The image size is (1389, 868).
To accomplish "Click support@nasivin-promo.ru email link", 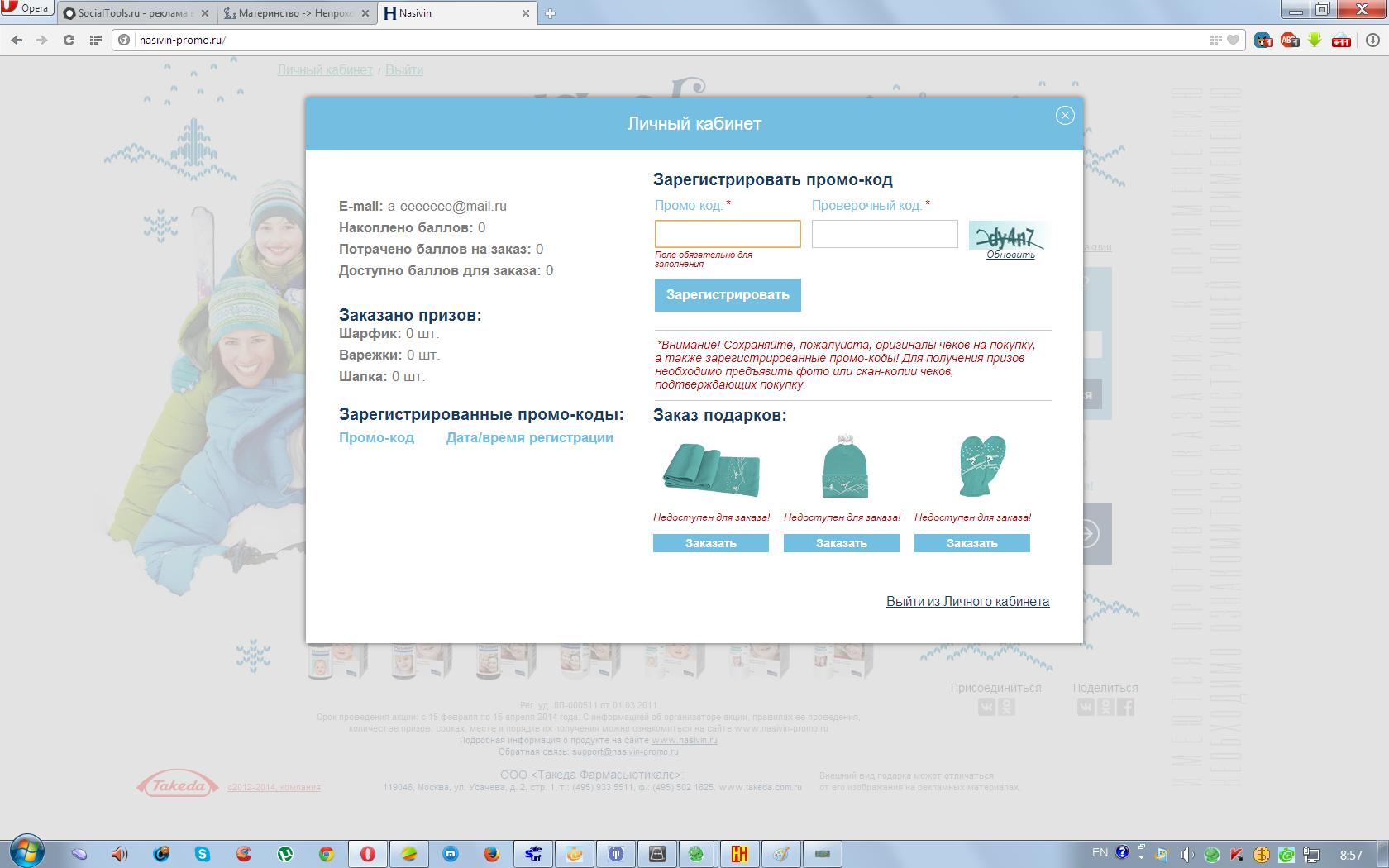I will tap(625, 751).
